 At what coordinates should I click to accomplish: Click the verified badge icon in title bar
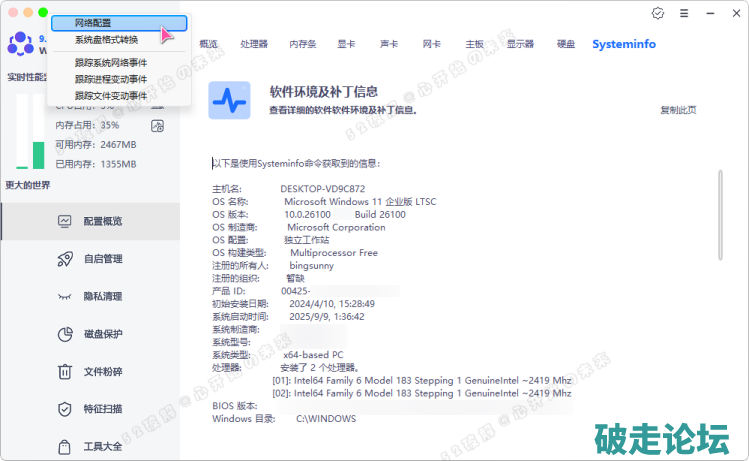point(657,13)
